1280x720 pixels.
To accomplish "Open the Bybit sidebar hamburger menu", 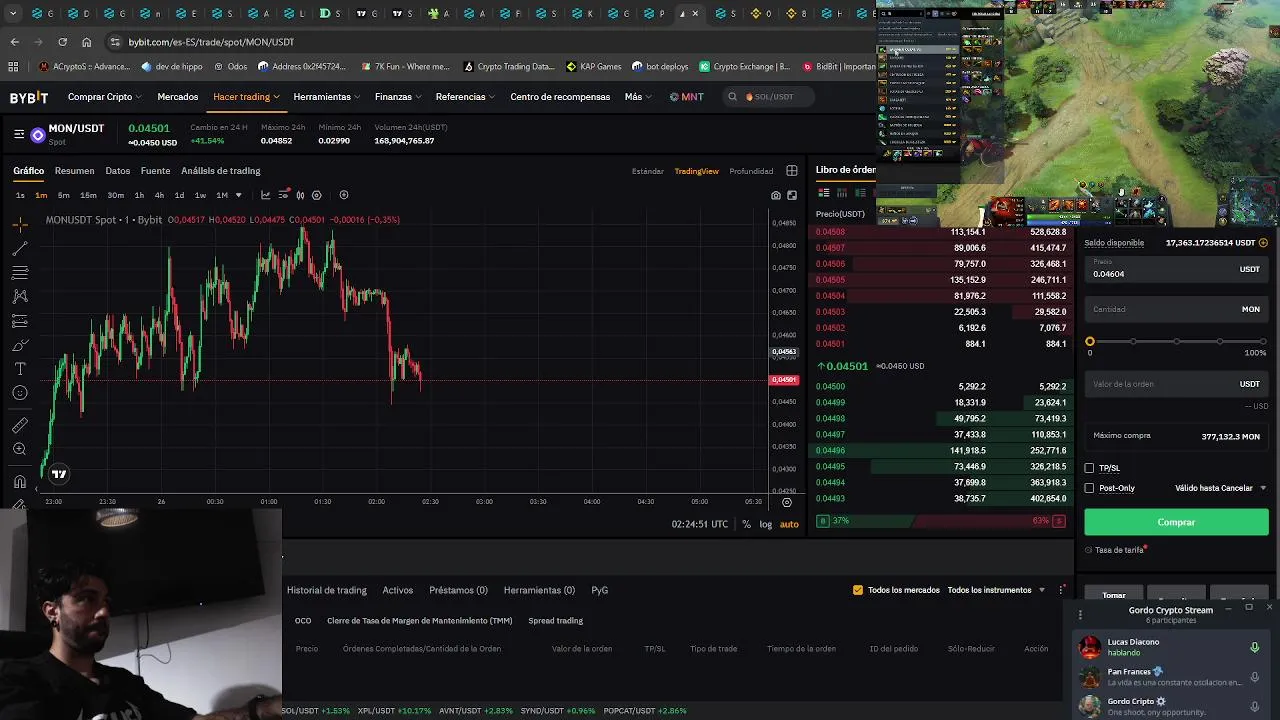I will coord(19,134).
